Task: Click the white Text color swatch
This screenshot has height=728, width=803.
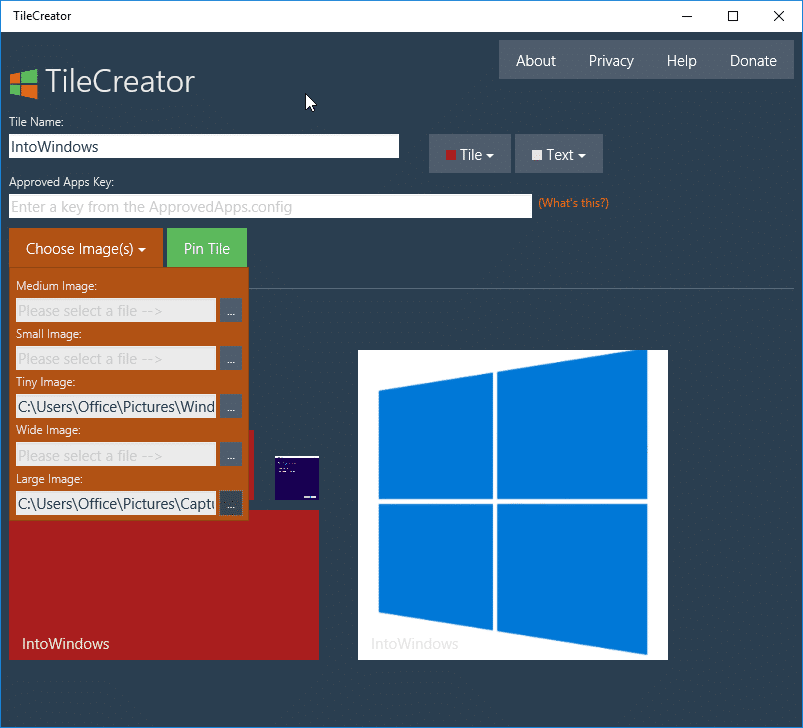Action: point(537,155)
